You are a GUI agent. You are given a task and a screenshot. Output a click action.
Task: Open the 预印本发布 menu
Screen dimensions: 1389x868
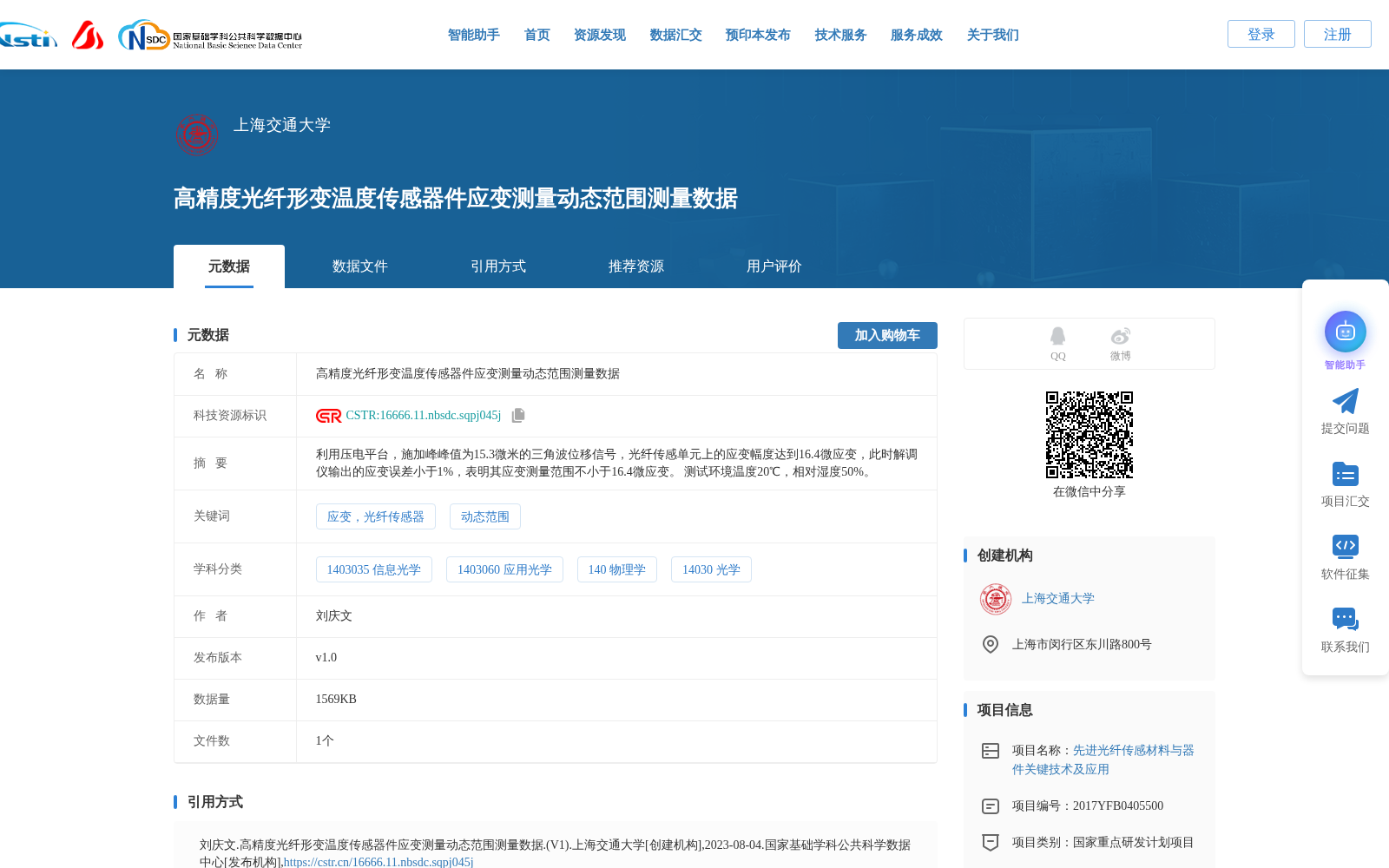point(758,35)
